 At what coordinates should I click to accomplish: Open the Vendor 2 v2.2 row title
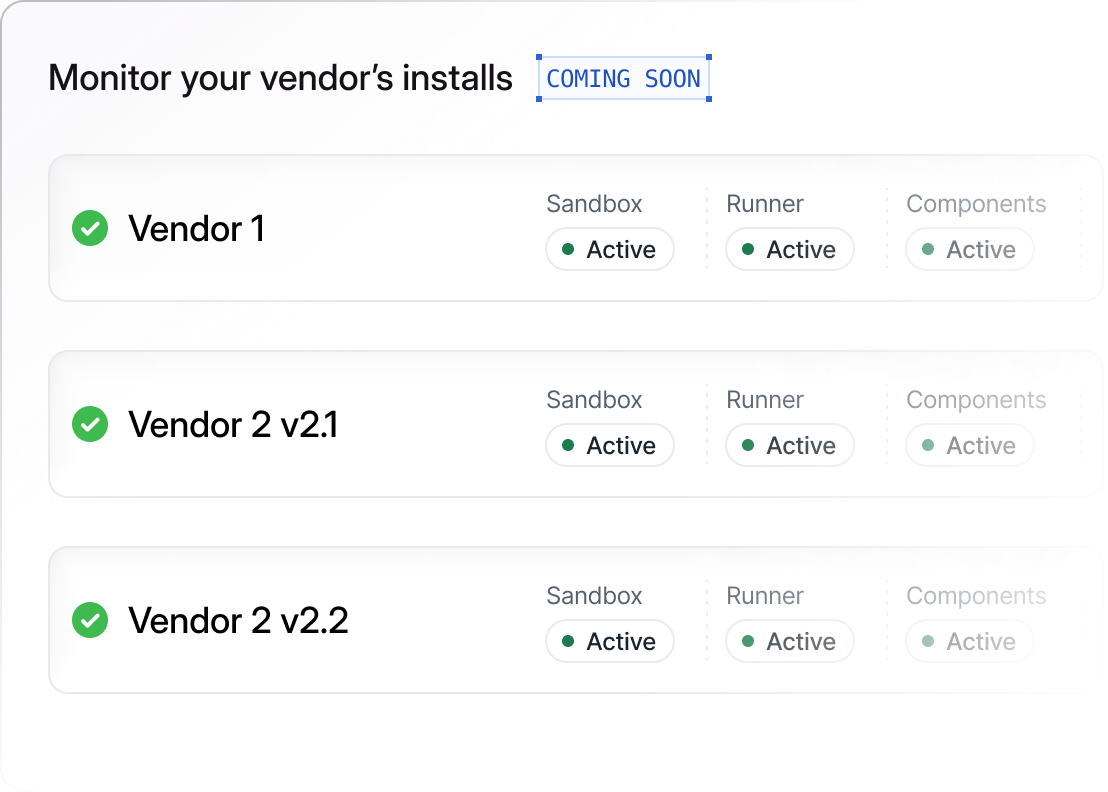point(238,621)
